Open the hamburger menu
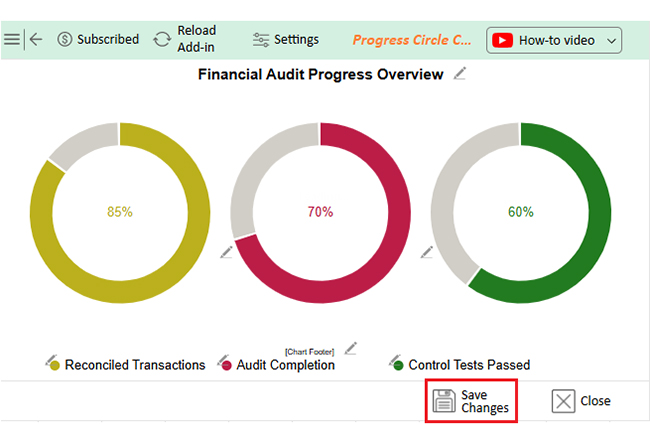The width and height of the screenshot is (650, 444). pos(12,40)
